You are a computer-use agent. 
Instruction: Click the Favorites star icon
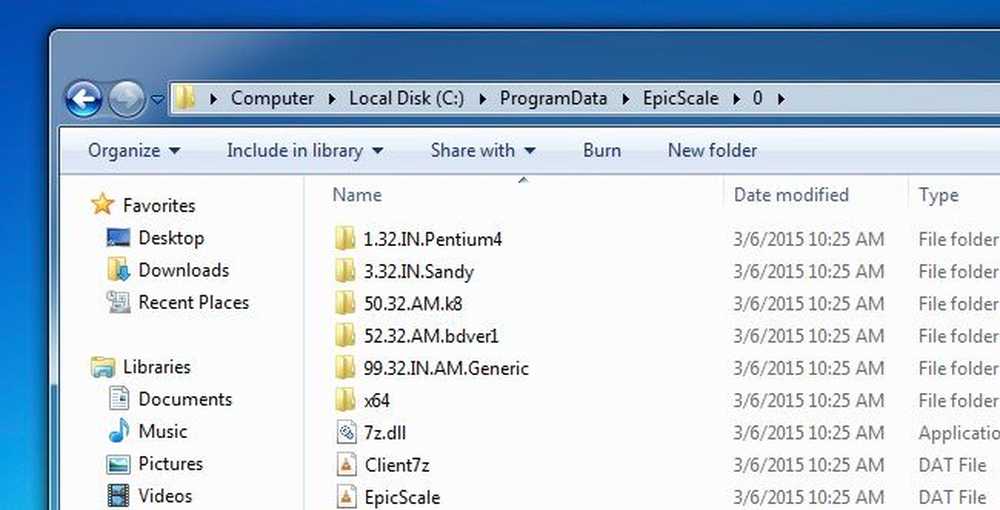102,205
